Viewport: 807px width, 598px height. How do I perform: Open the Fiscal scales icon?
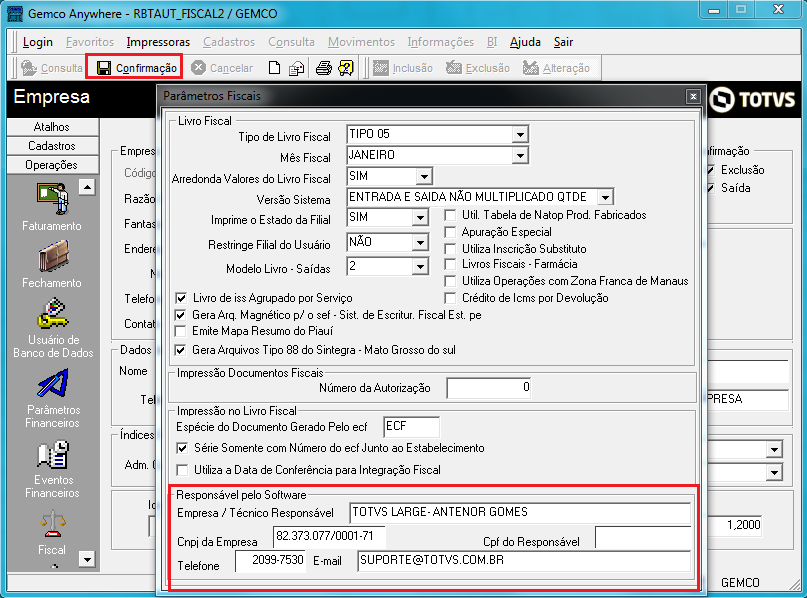[x=52, y=524]
